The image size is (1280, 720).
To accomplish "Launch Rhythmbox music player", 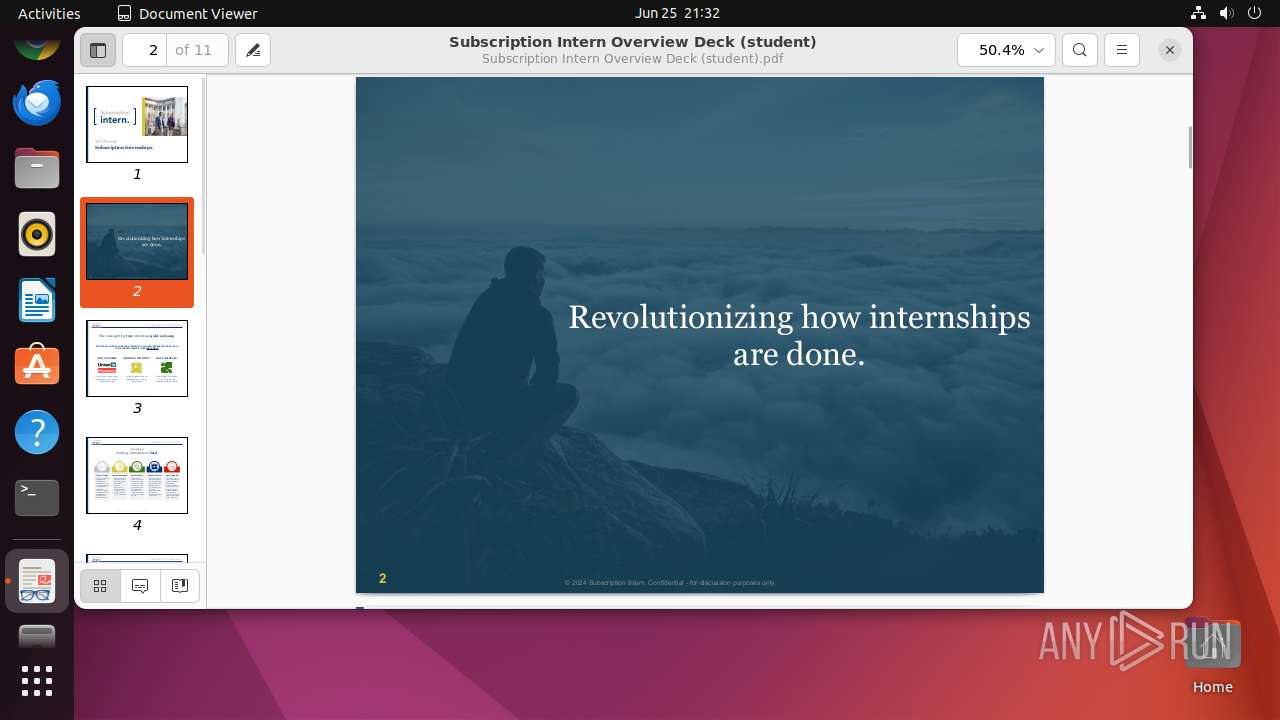I will 37,235.
